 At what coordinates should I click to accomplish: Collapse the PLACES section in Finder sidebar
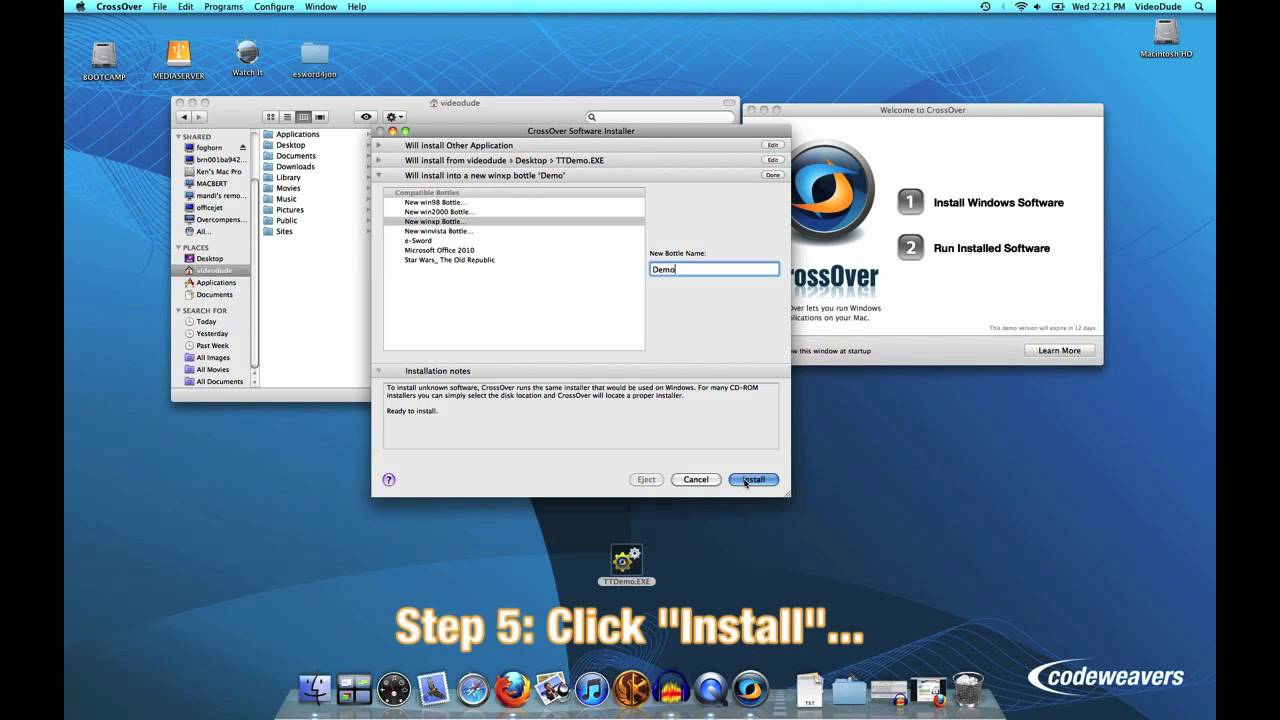179,247
